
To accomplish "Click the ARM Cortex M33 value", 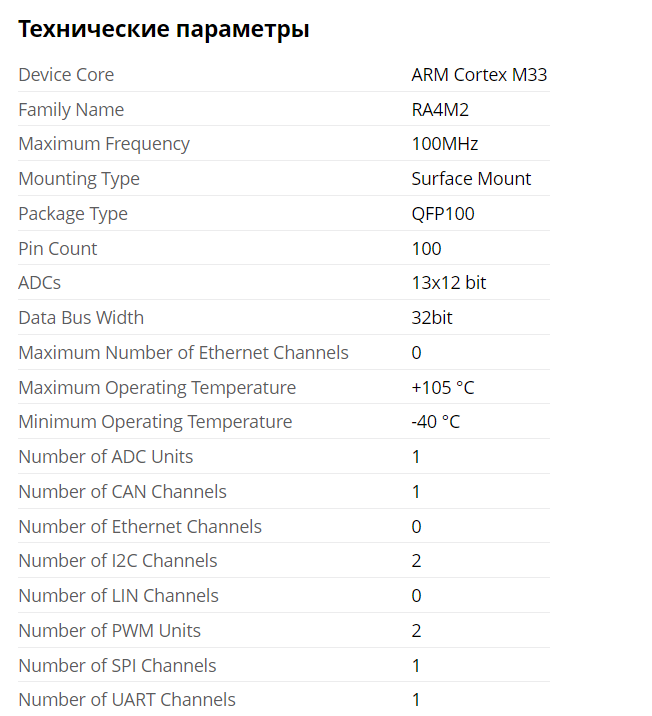I will (x=479, y=75).
